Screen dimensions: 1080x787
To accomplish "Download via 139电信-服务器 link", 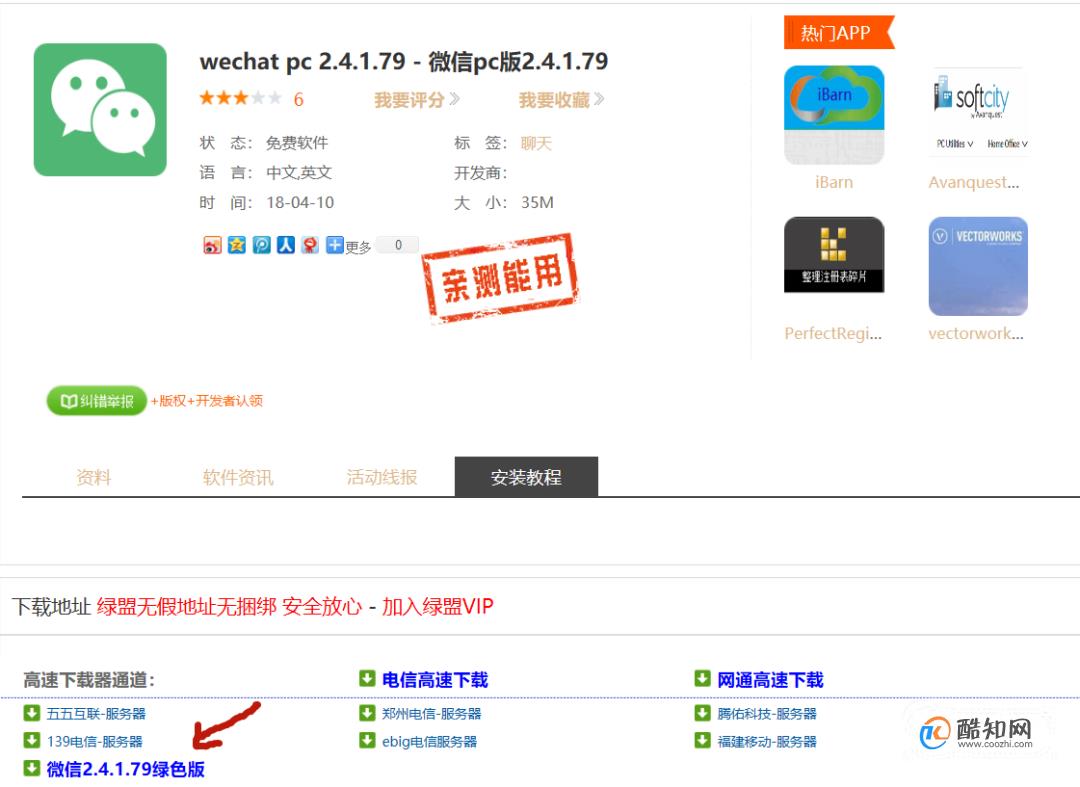I will (94, 742).
